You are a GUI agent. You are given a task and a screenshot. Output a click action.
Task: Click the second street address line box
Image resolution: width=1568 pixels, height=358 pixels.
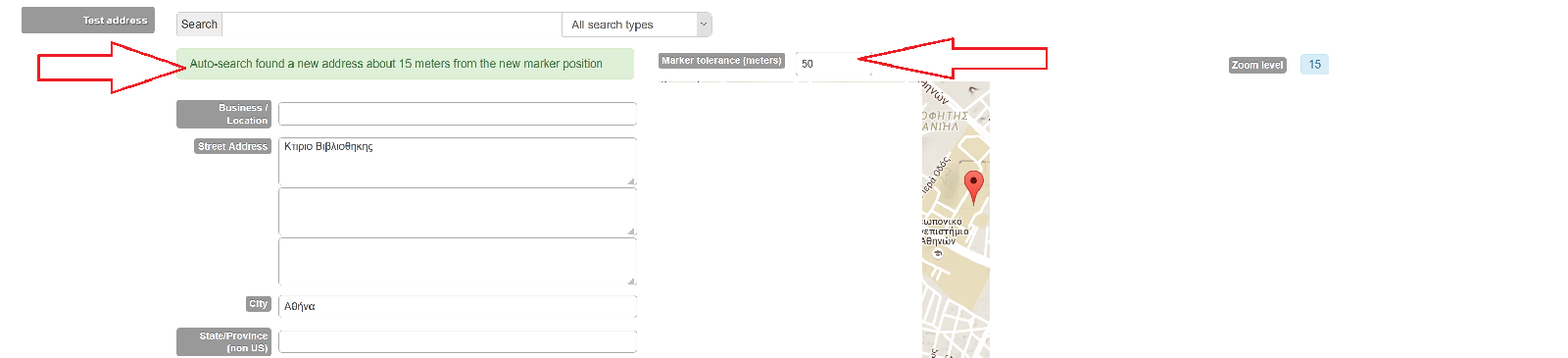coord(458,212)
